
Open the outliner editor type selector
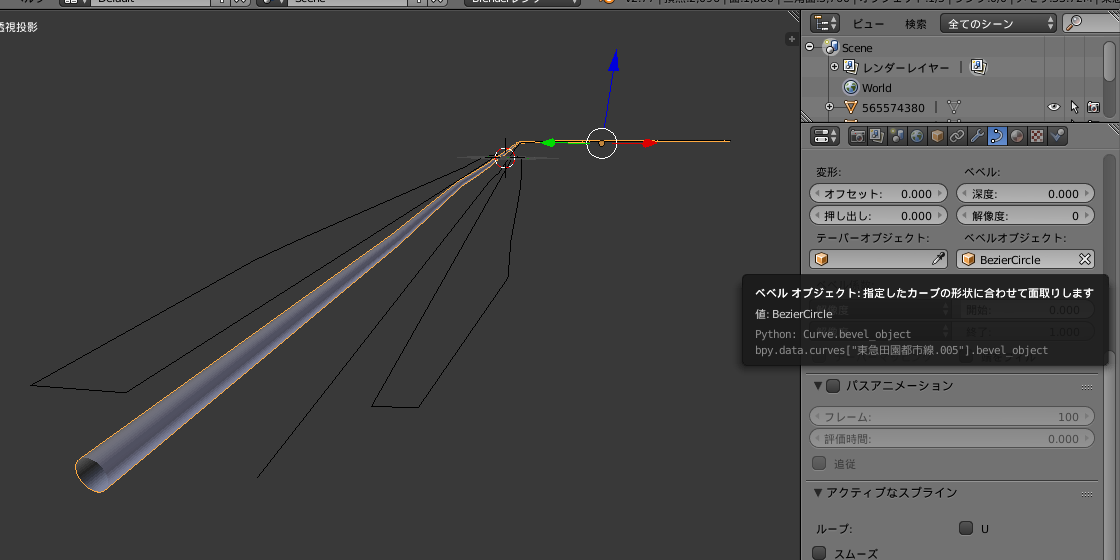[x=826, y=24]
